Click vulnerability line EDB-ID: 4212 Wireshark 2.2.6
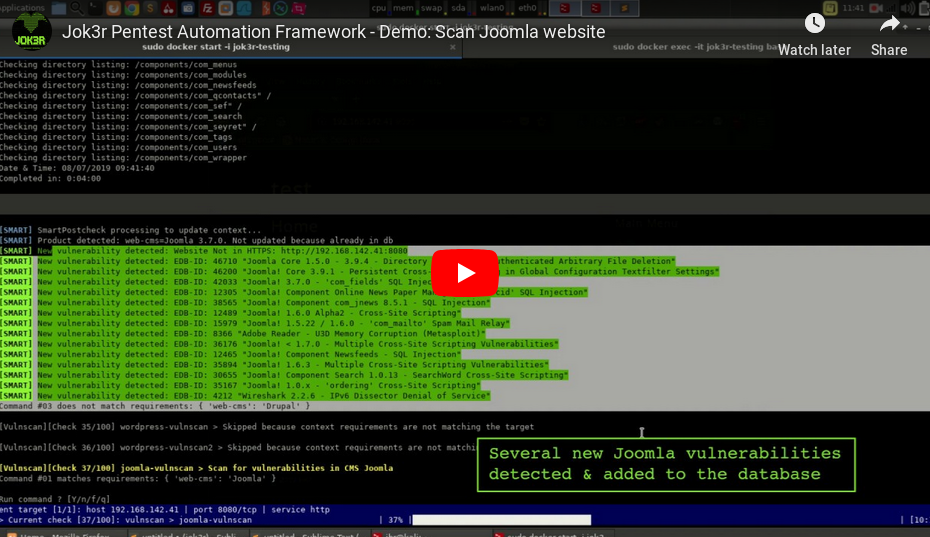 point(246,396)
